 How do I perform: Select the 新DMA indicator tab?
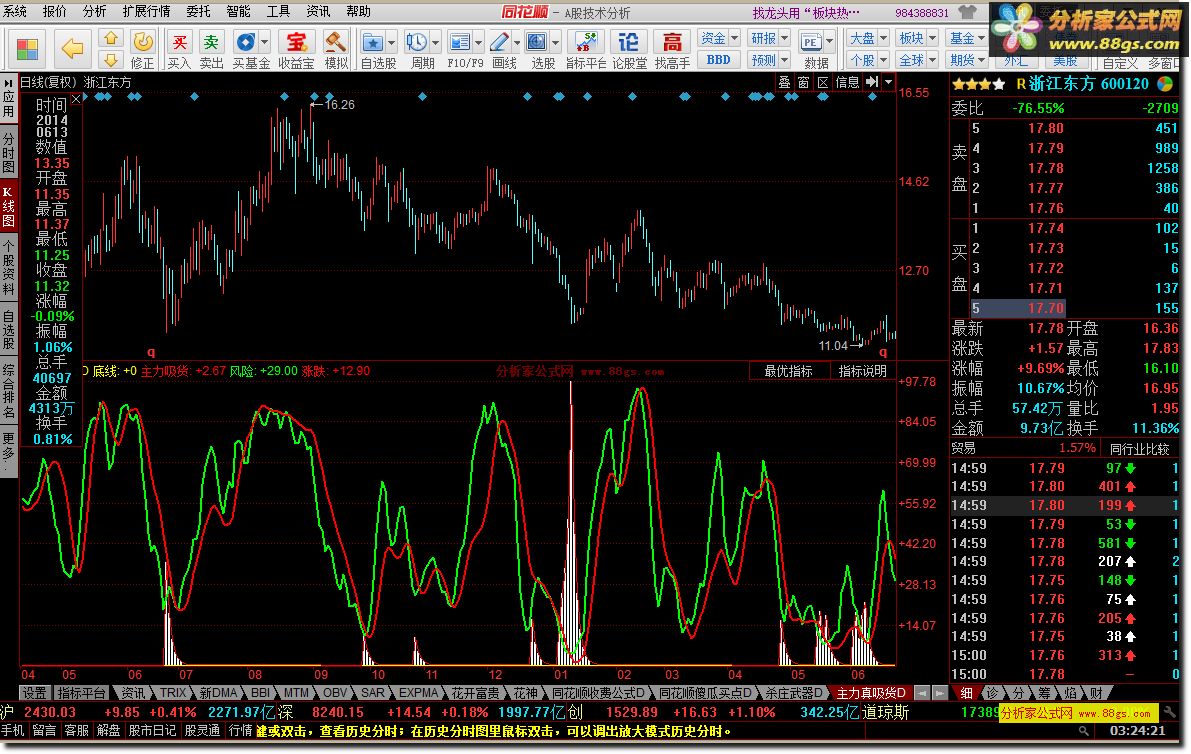[219, 692]
